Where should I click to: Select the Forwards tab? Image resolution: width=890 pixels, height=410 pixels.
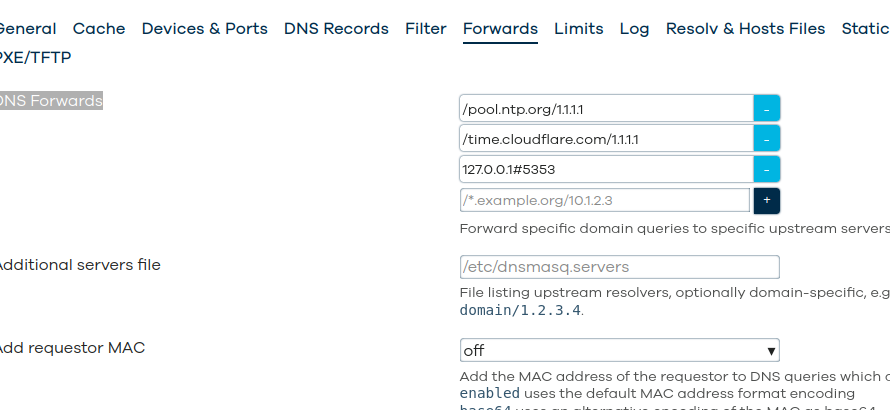tap(500, 28)
